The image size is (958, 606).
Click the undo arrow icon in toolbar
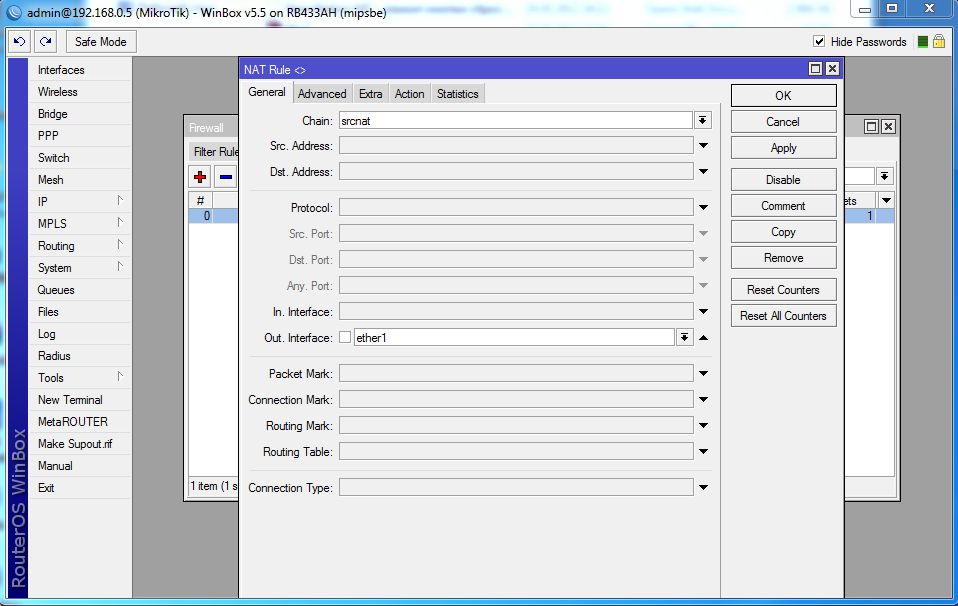coord(19,42)
